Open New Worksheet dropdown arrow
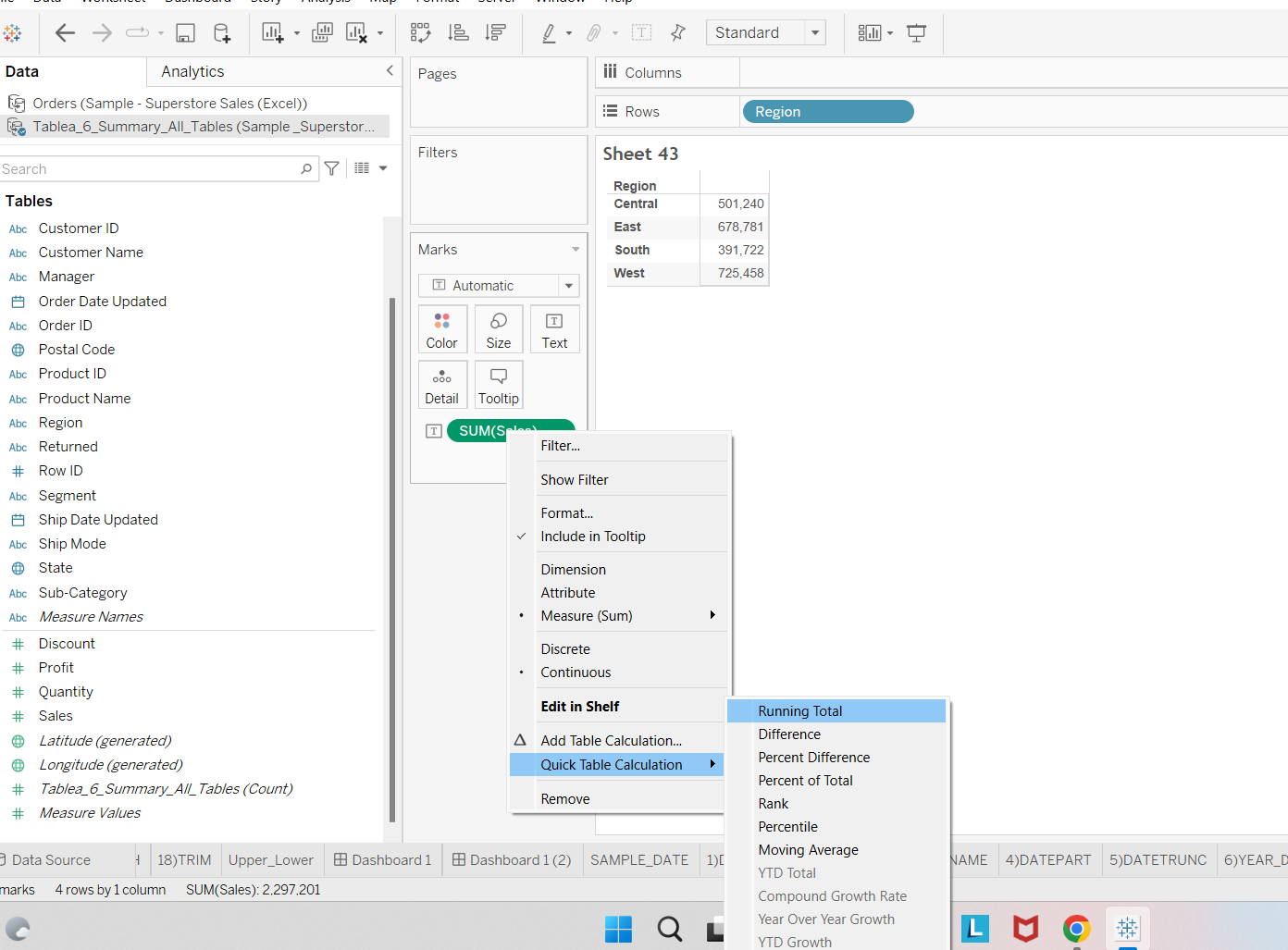This screenshot has width=1288, height=950. tap(297, 33)
